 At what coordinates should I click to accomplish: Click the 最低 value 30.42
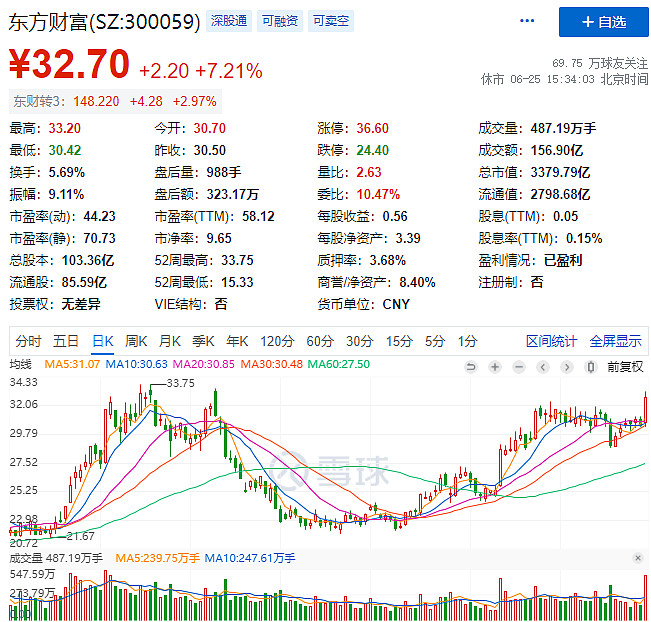click(x=65, y=150)
